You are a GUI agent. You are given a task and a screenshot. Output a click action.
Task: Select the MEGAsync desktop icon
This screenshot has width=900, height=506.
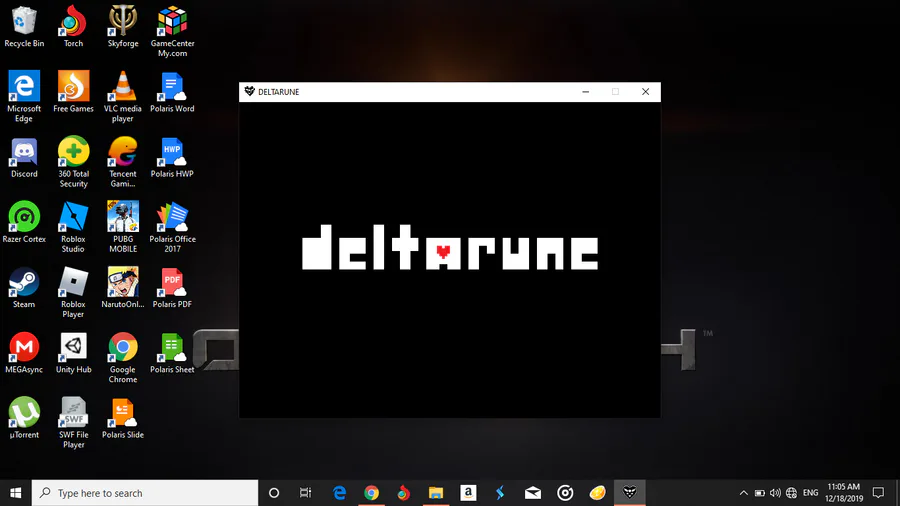coord(24,353)
